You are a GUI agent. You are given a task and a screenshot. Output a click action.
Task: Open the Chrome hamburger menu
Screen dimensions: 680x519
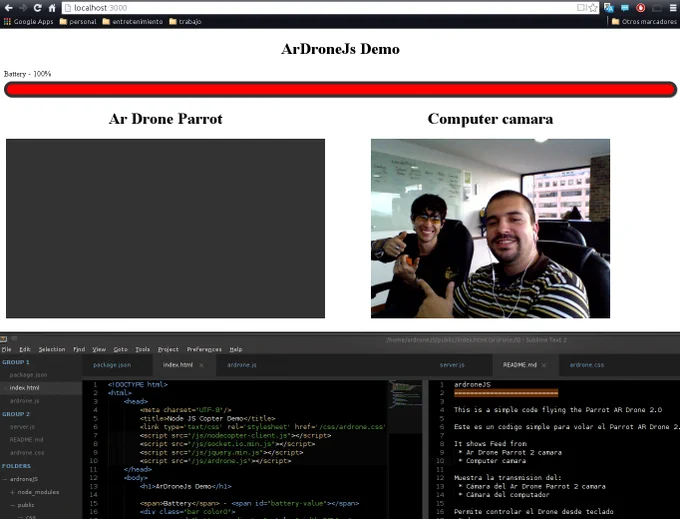pos(673,8)
